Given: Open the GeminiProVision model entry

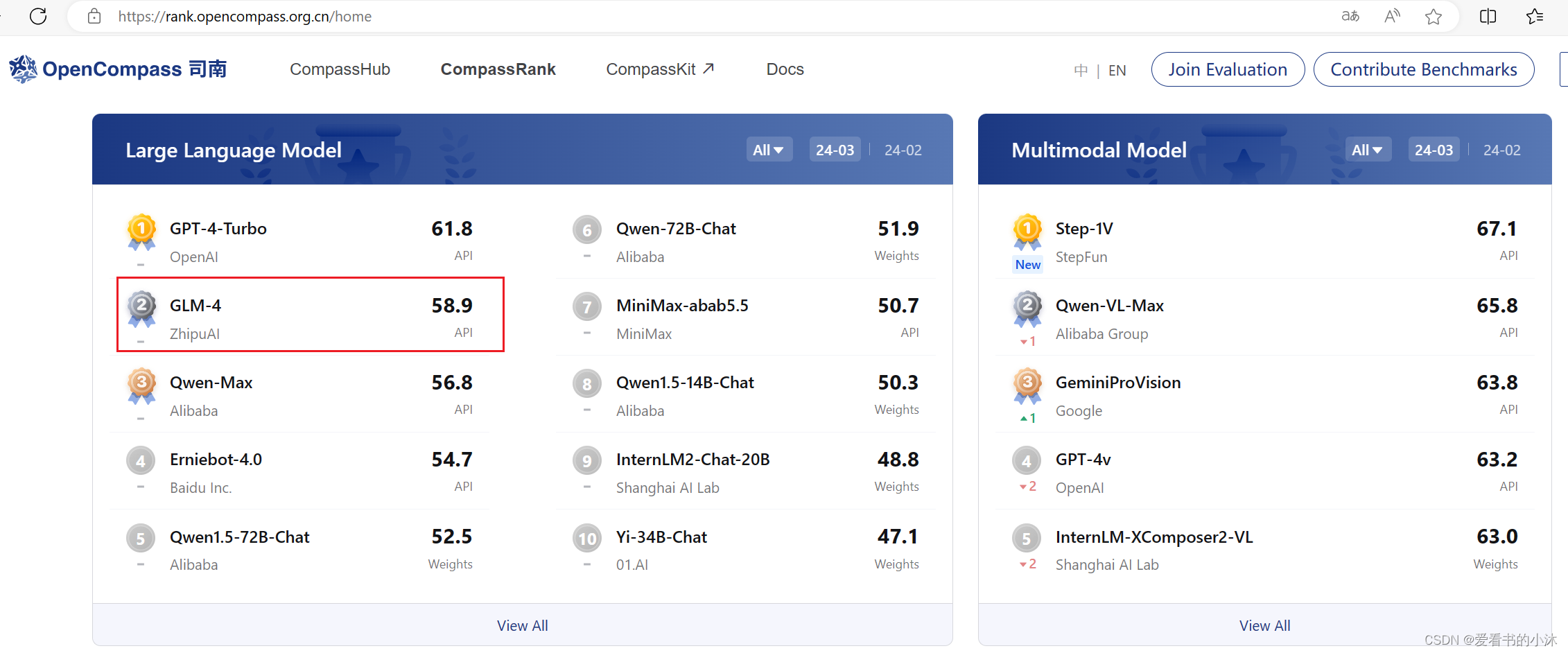Looking at the screenshot, I should click(x=1264, y=394).
